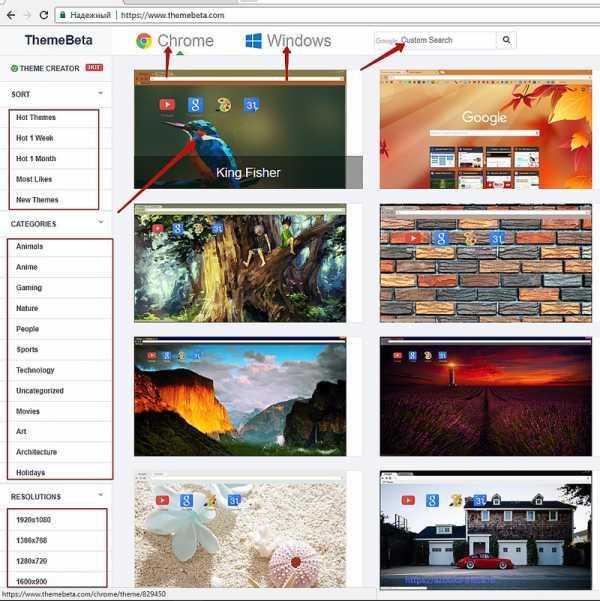Switch to the Chrome themes tab
The width and height of the screenshot is (600, 601).
(186, 41)
